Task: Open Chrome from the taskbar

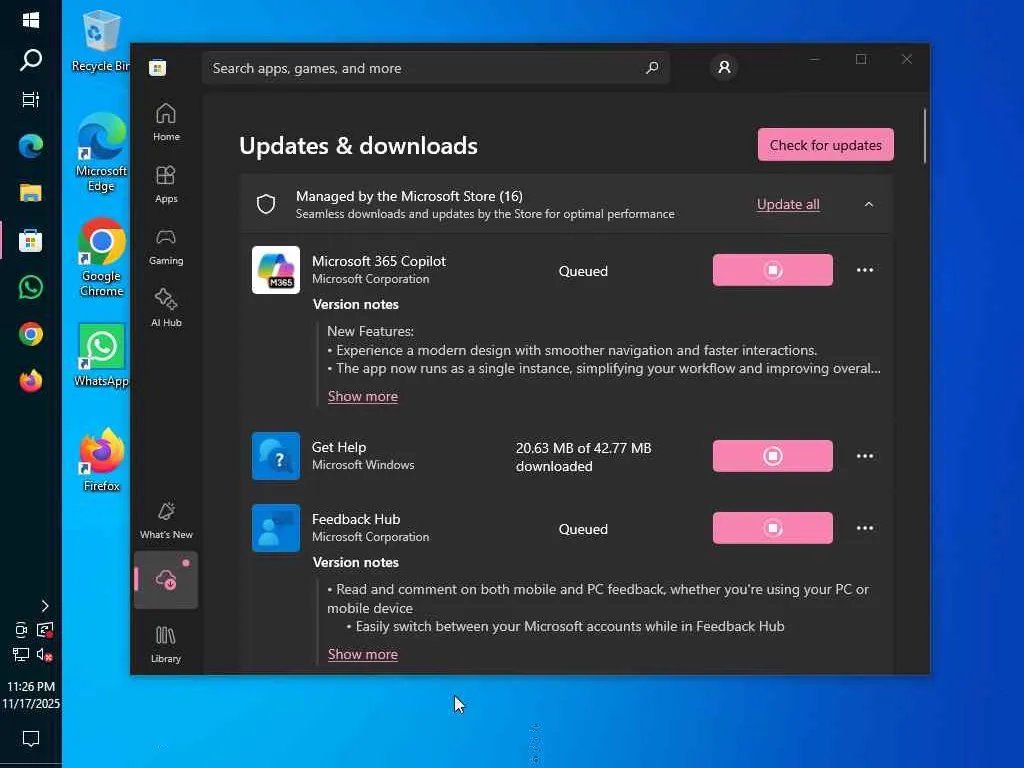Action: click(x=31, y=334)
